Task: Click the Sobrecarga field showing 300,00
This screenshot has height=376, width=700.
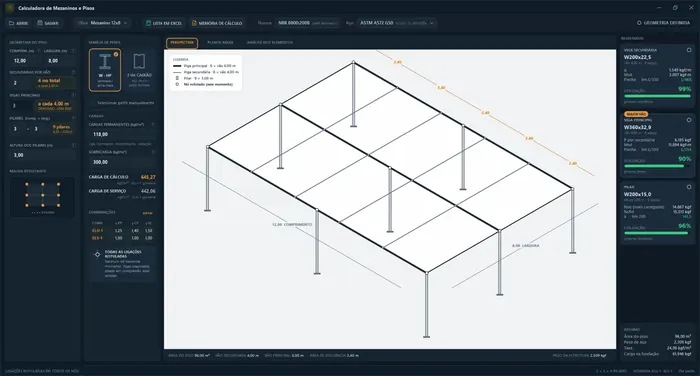Action: pos(121,162)
